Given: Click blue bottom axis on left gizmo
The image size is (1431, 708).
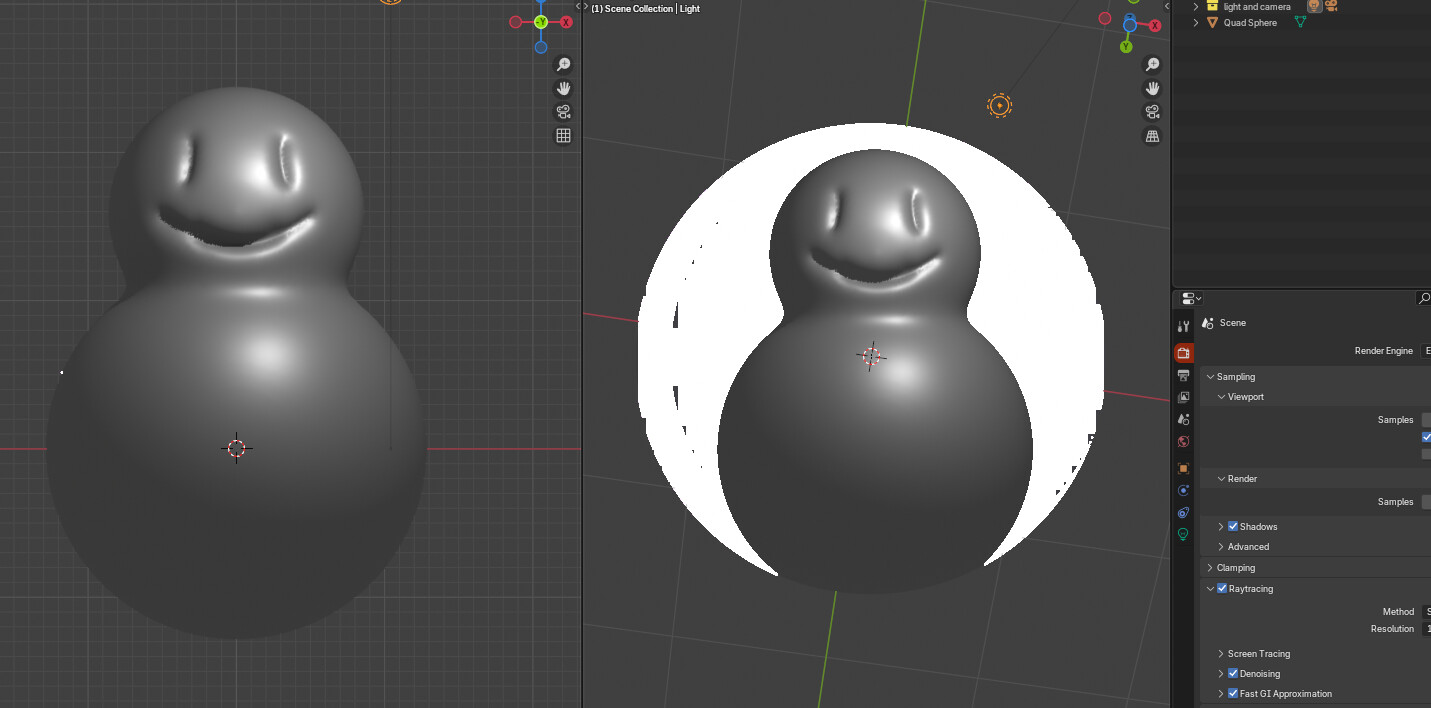Looking at the screenshot, I should click(x=541, y=47).
